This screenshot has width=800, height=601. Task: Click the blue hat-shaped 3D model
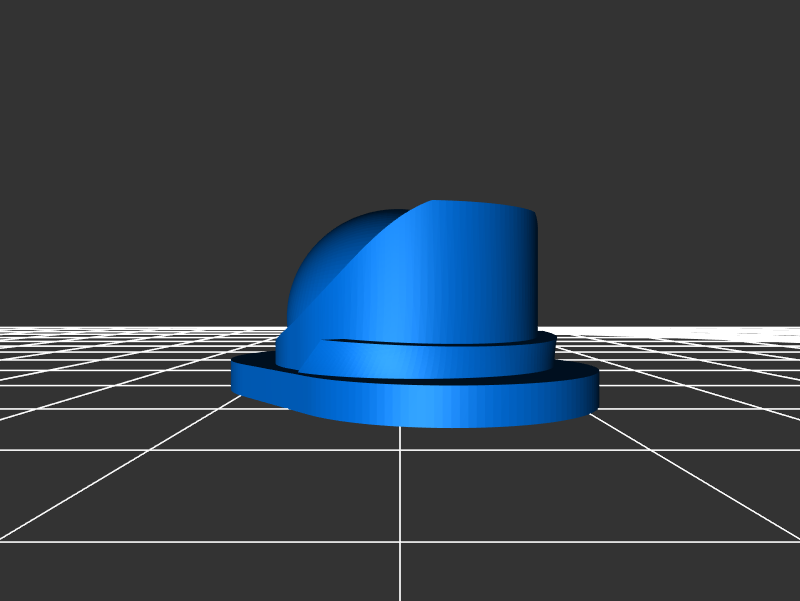(414, 314)
